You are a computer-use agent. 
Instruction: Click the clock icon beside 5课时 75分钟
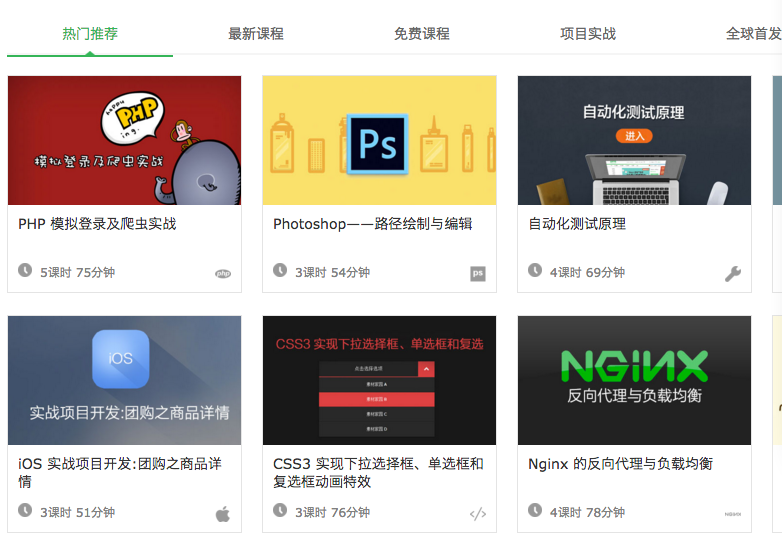(25, 271)
